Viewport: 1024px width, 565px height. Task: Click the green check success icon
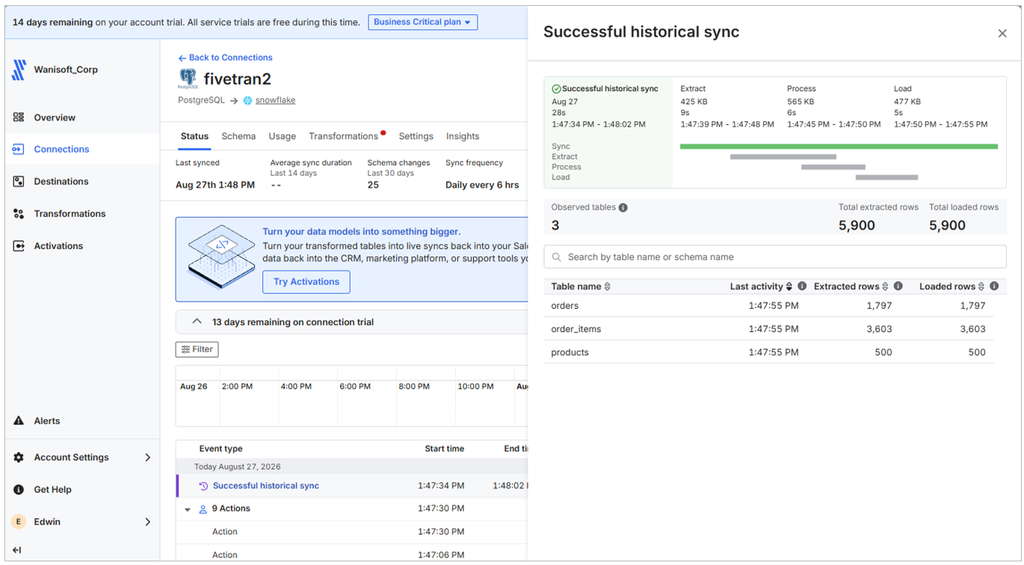coord(556,89)
